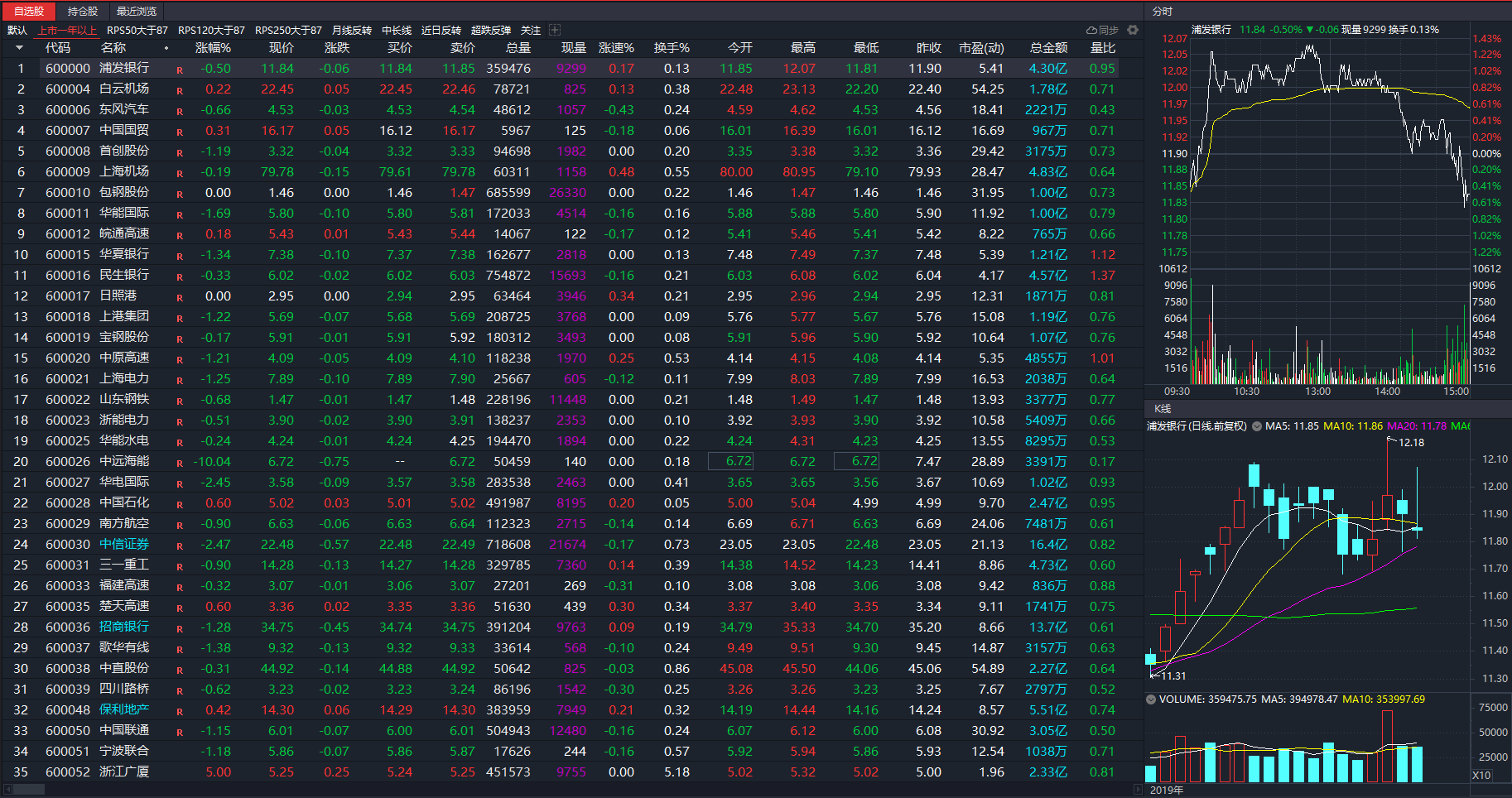Click the R marker for 白云机场
This screenshot has width=1512, height=798.
coord(180,90)
